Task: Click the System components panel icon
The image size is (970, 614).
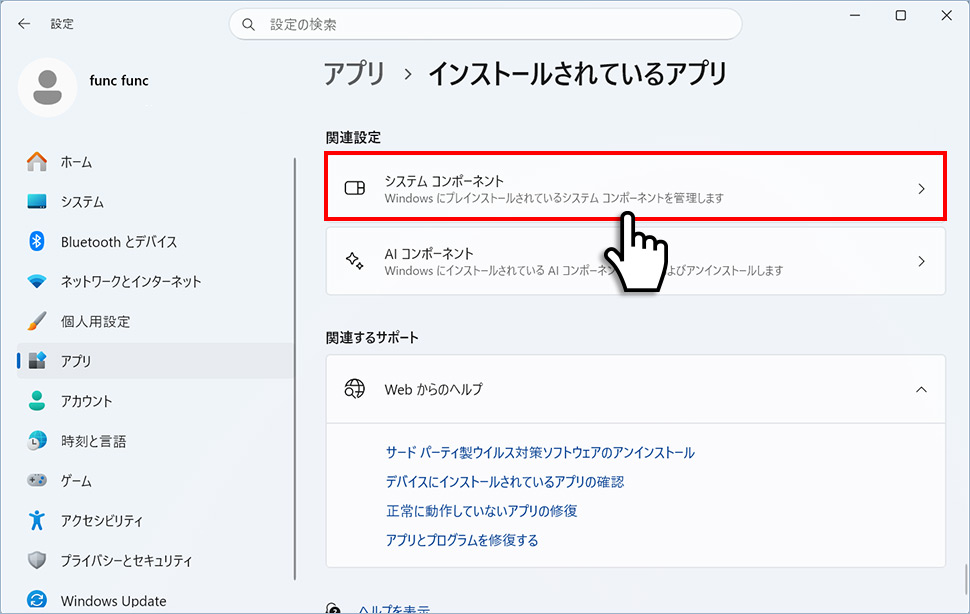Action: [x=354, y=188]
